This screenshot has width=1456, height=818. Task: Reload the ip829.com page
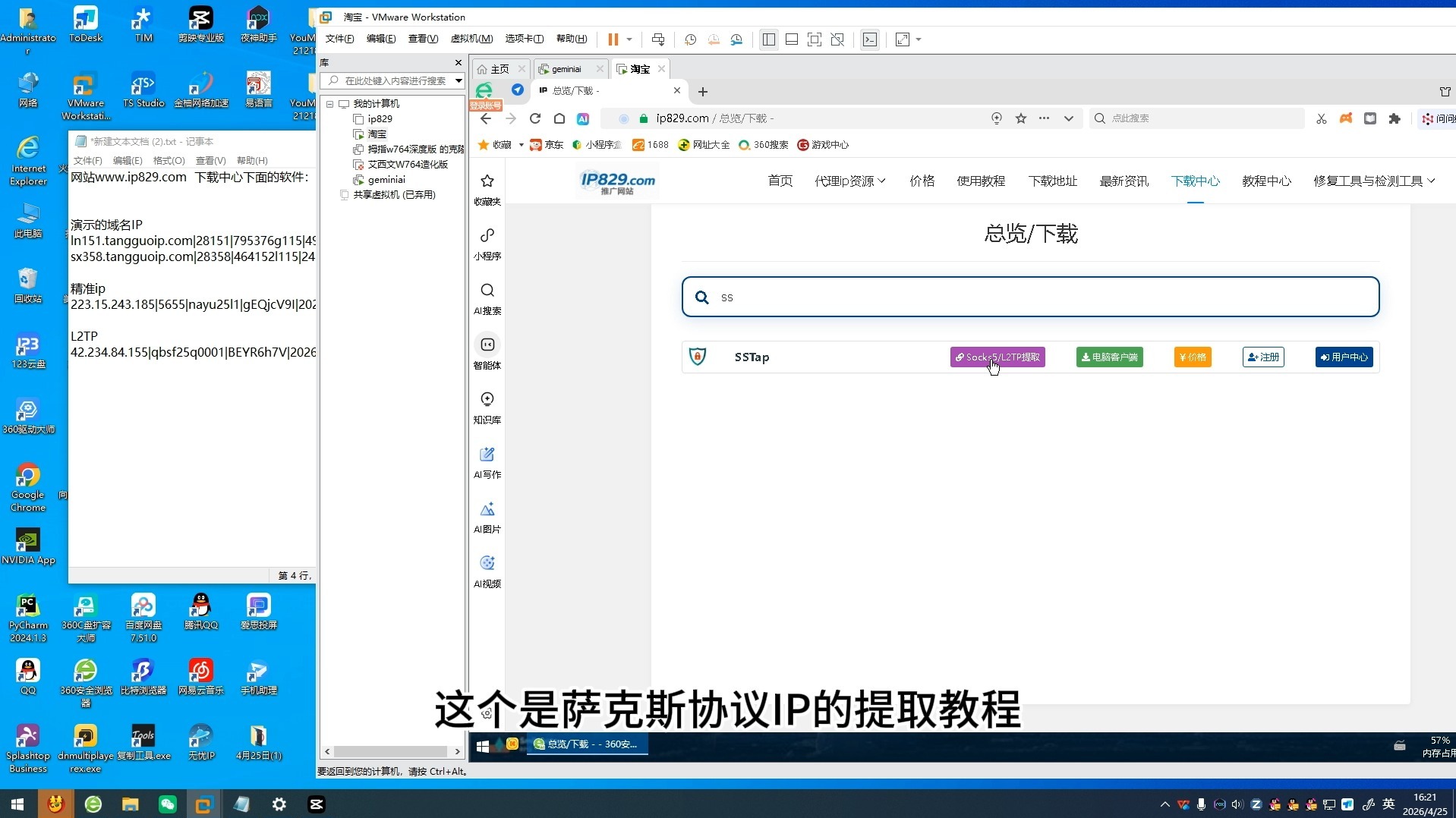coord(535,118)
